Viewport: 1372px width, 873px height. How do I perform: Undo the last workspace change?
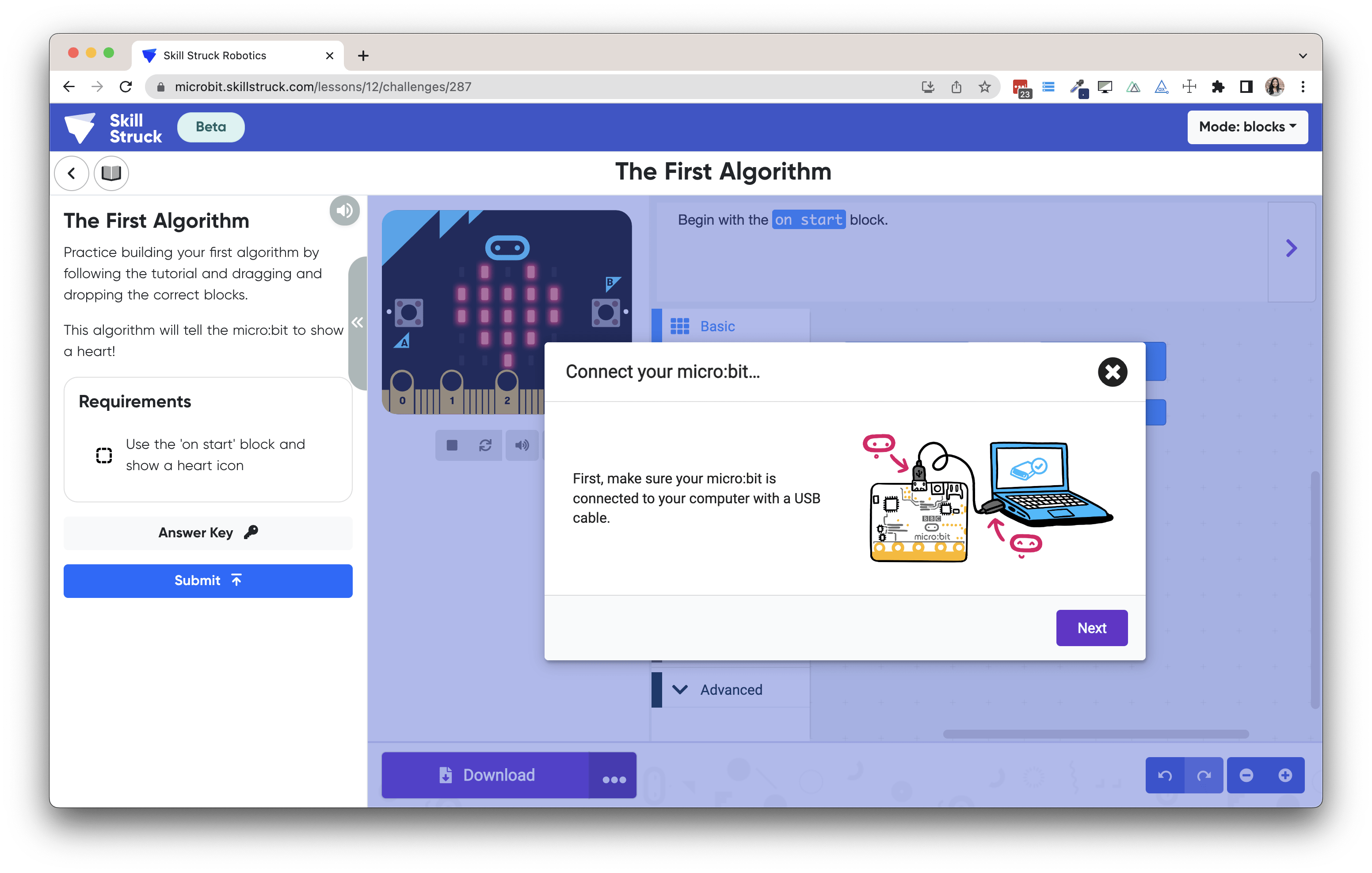pos(1165,775)
